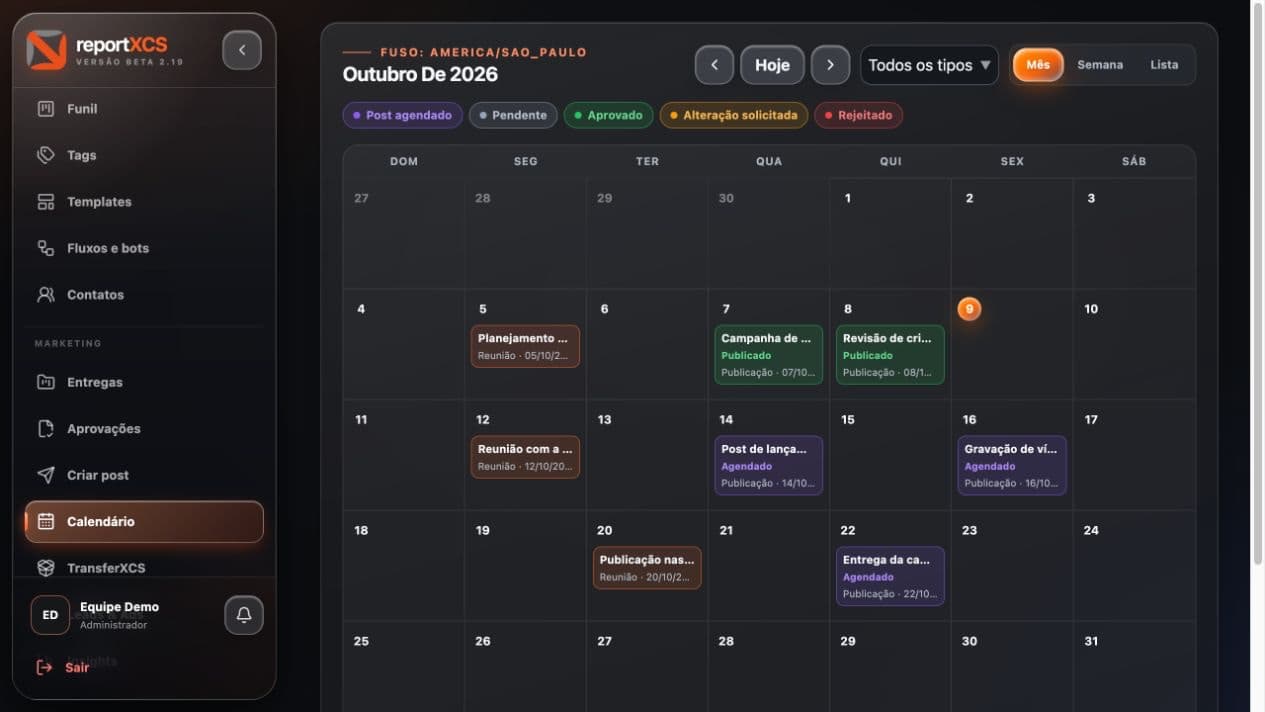This screenshot has width=1265, height=712.
Task: Click the Sair logout arrow icon
Action: [44, 667]
